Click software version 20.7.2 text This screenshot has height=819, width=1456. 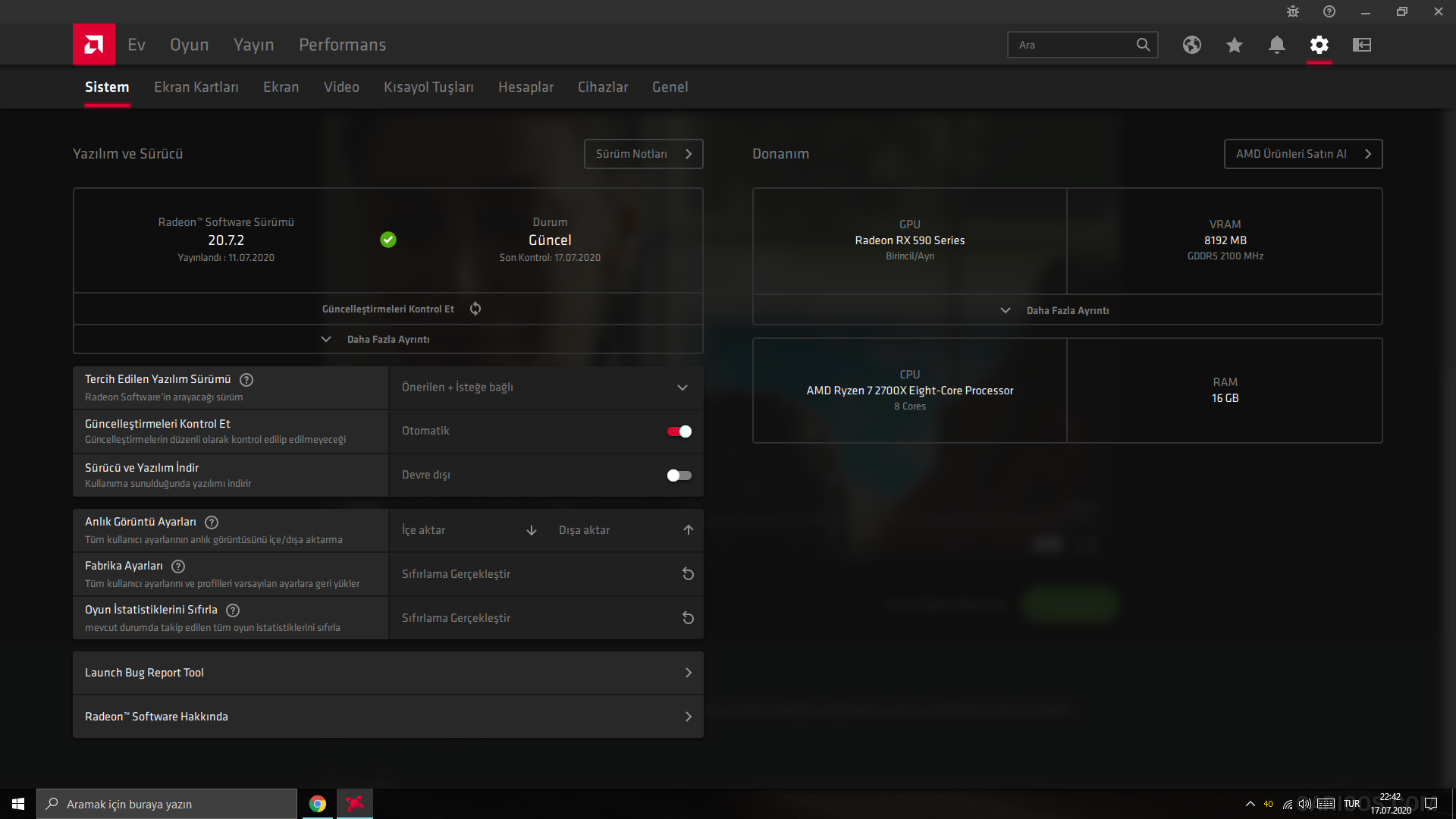pos(226,240)
